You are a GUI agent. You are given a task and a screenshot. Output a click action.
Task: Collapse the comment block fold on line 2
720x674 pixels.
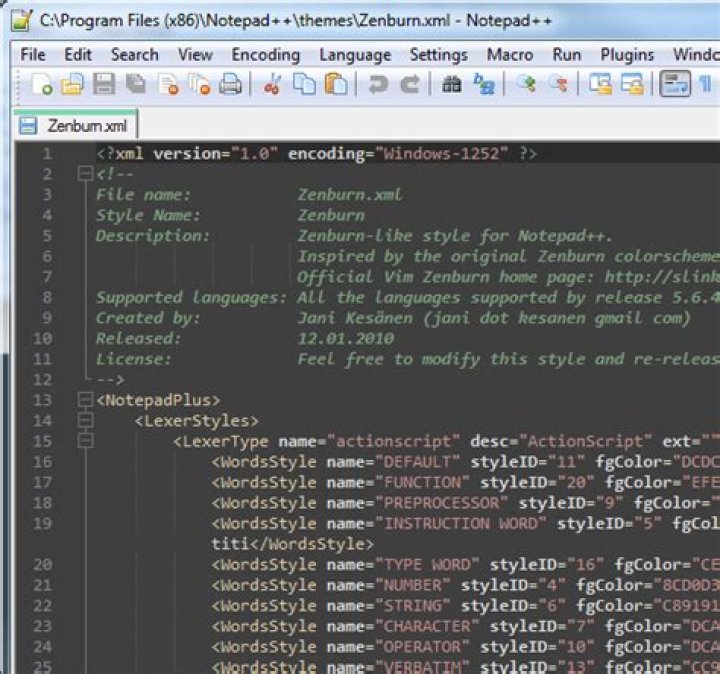85,174
